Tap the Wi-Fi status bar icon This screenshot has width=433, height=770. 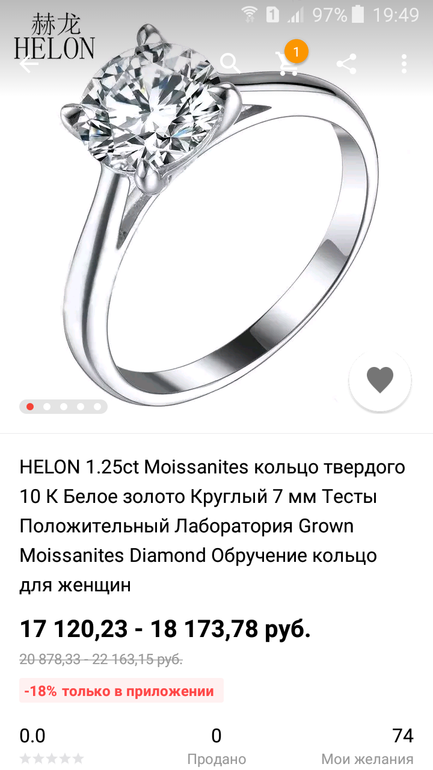tap(250, 15)
